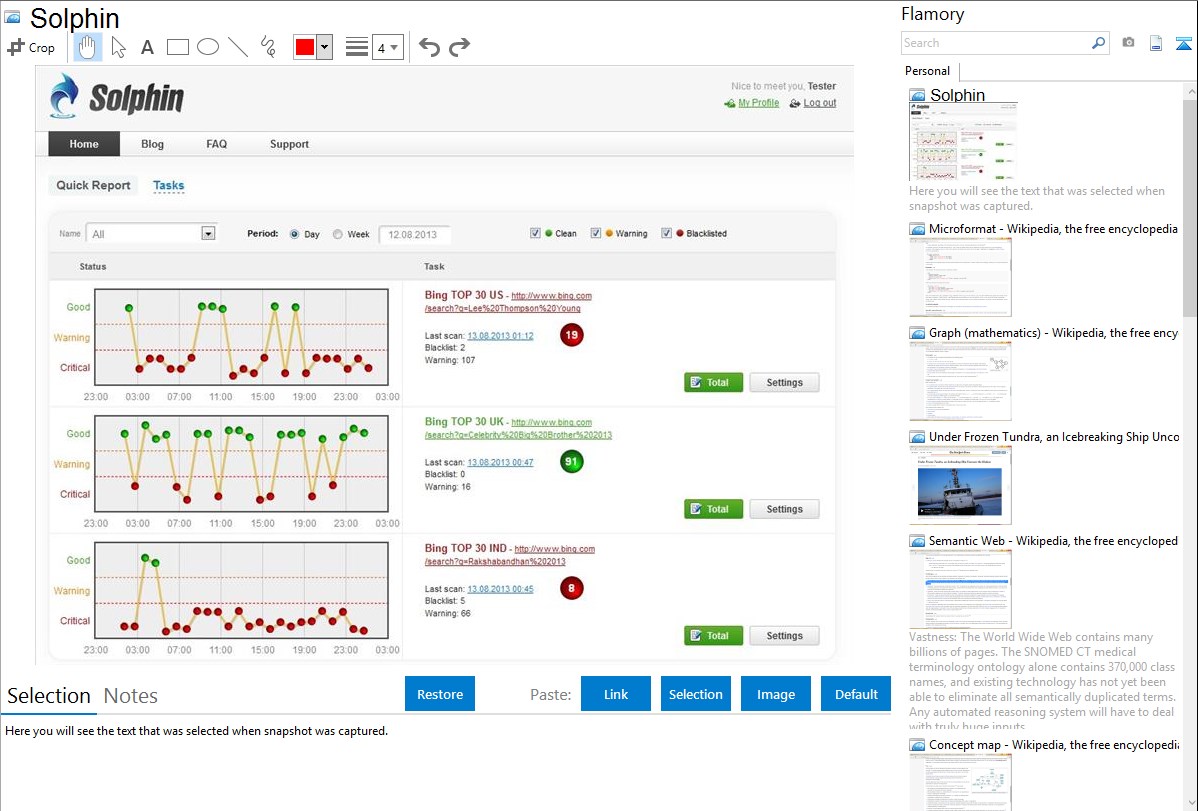This screenshot has height=811, width=1198.
Task: Open the Solphin snapshot thumbnail in list
Action: (963, 141)
